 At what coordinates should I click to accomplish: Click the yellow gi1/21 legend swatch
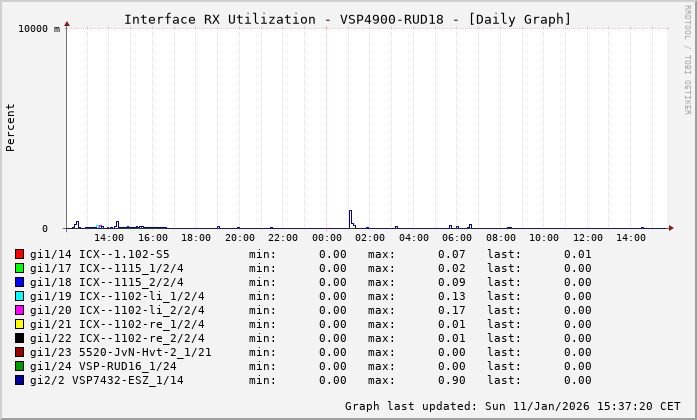pos(19,324)
